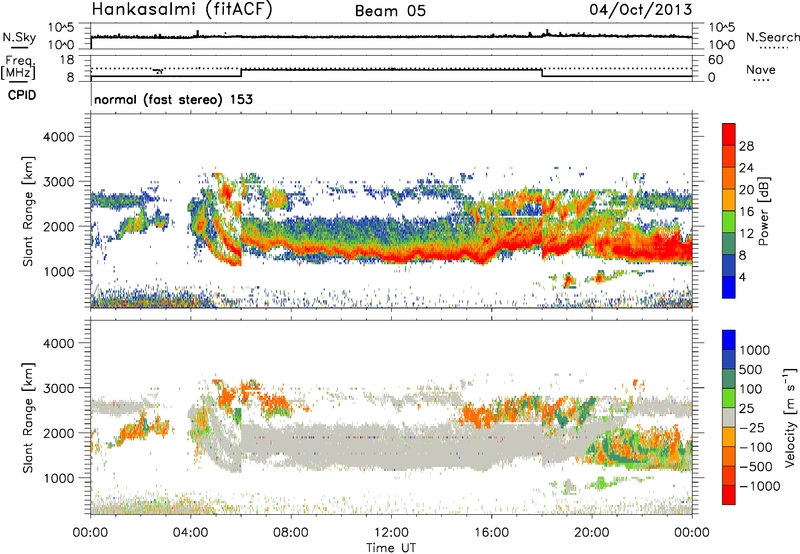Click the 'Hankasalmi (fitACF)' plot title
This screenshot has width=800, height=554.
182,10
